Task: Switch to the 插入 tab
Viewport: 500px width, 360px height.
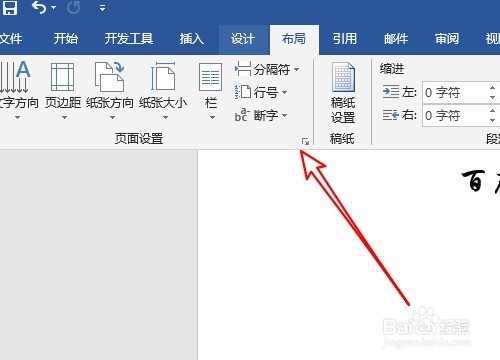Action: [x=192, y=39]
